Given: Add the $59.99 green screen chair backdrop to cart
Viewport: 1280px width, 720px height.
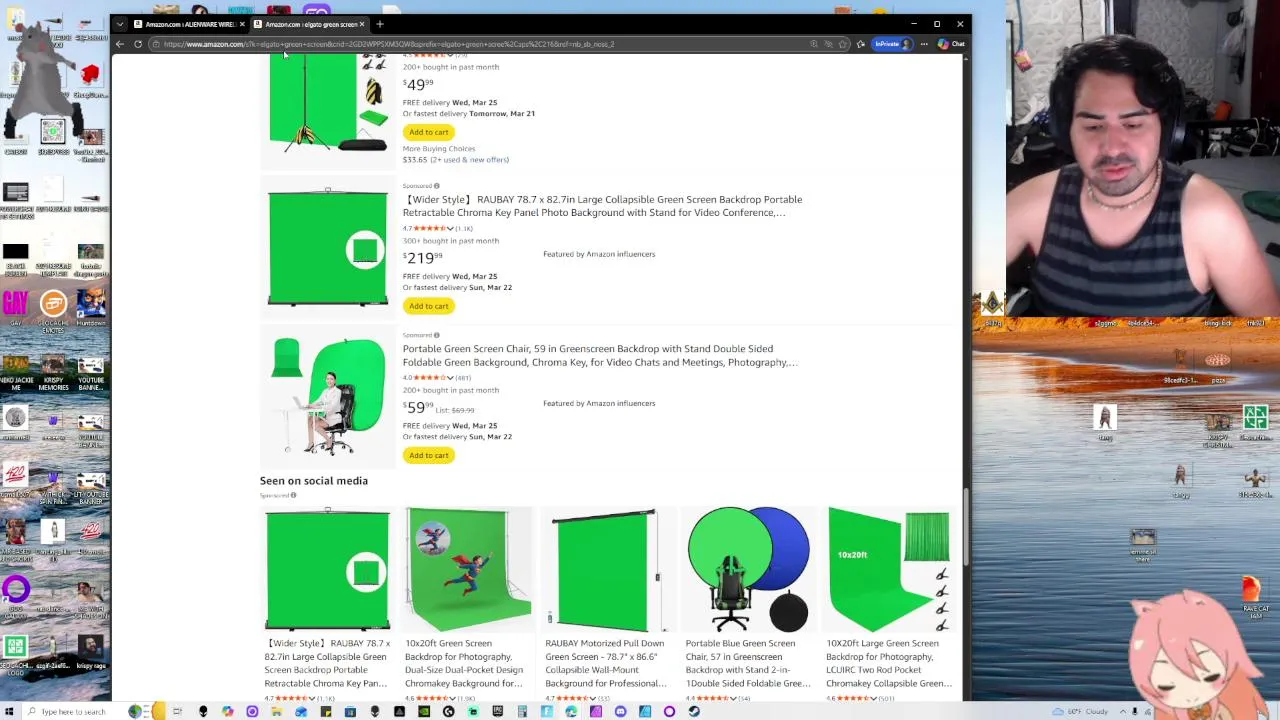Looking at the screenshot, I should 428,455.
